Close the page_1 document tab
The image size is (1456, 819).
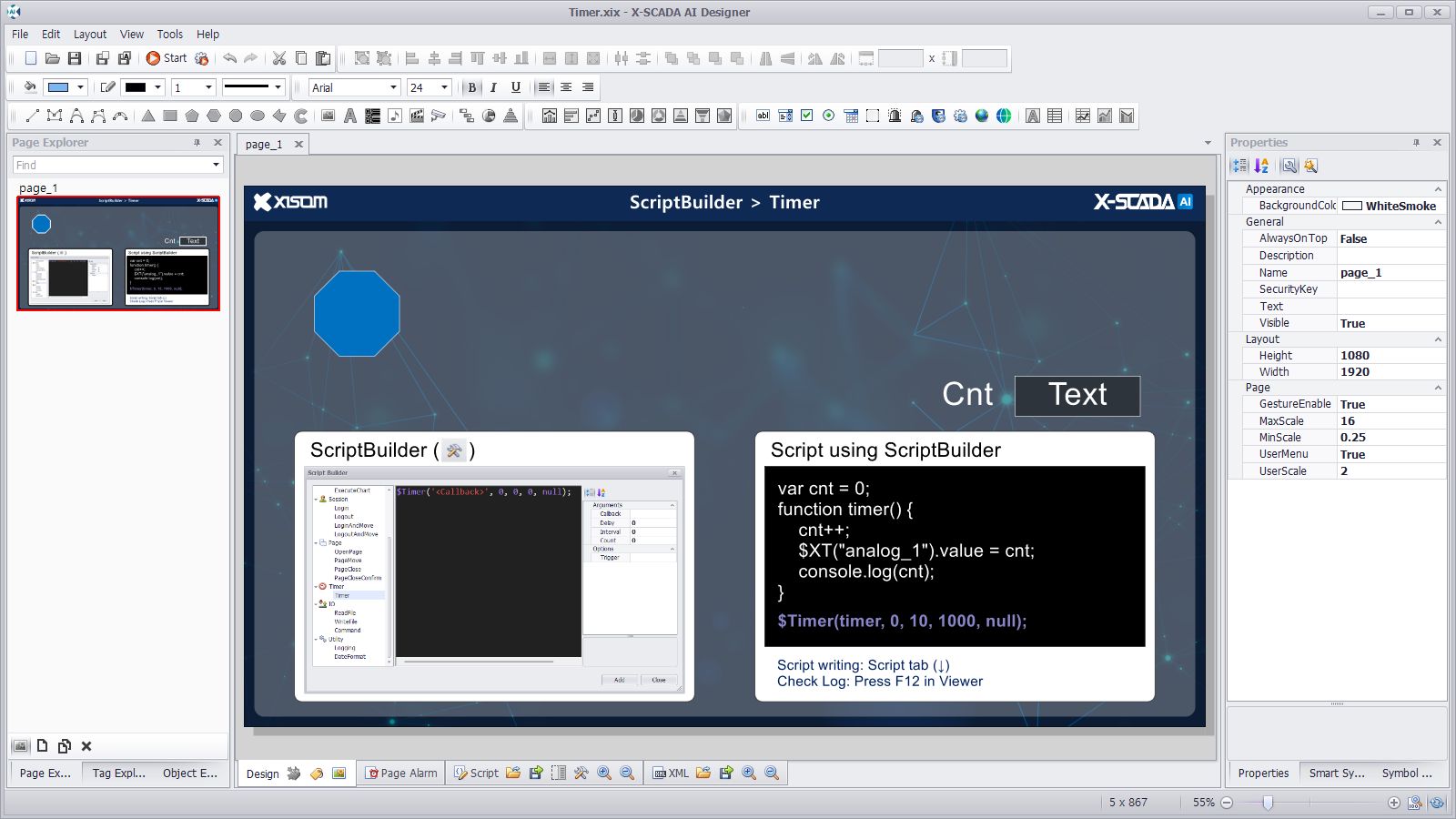(x=298, y=144)
